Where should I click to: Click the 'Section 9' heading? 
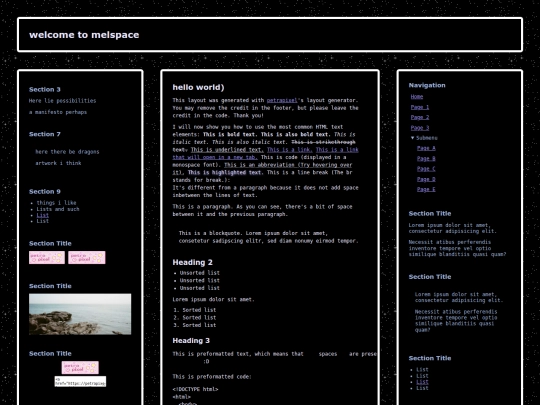click(45, 191)
